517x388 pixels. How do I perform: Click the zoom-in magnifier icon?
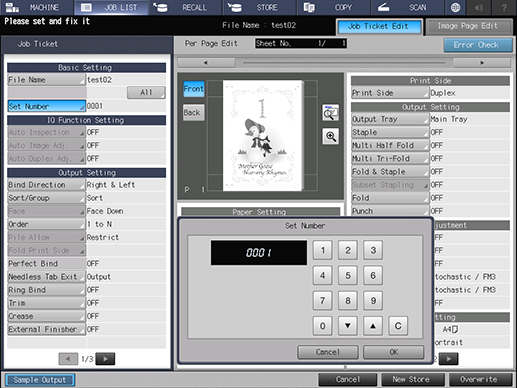coord(331,137)
